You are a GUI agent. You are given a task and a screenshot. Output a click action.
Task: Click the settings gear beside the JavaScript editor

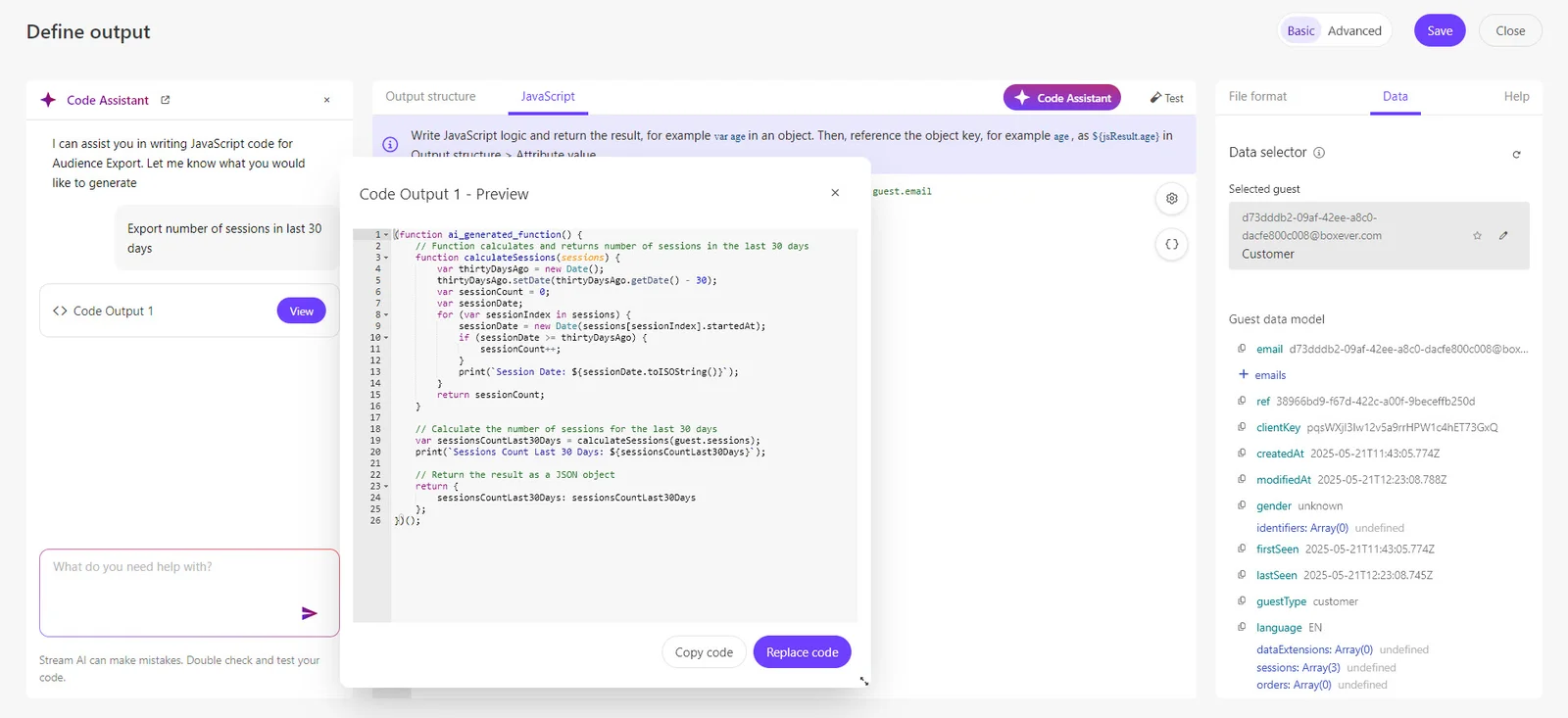point(1172,199)
